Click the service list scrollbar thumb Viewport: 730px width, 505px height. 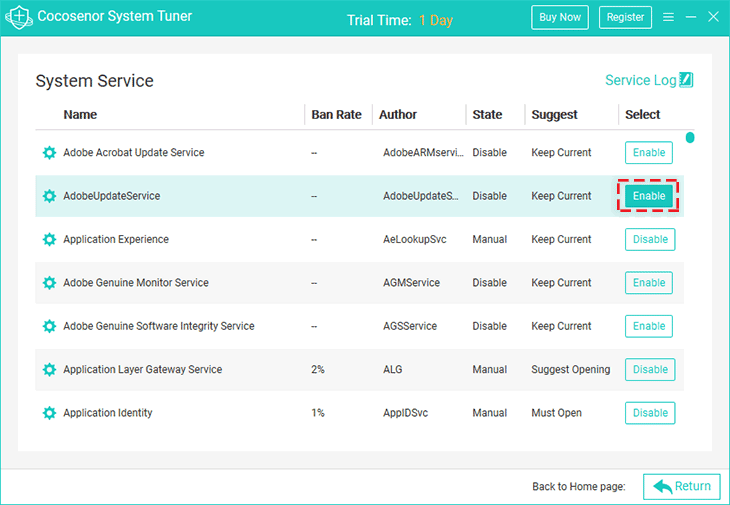(x=690, y=137)
